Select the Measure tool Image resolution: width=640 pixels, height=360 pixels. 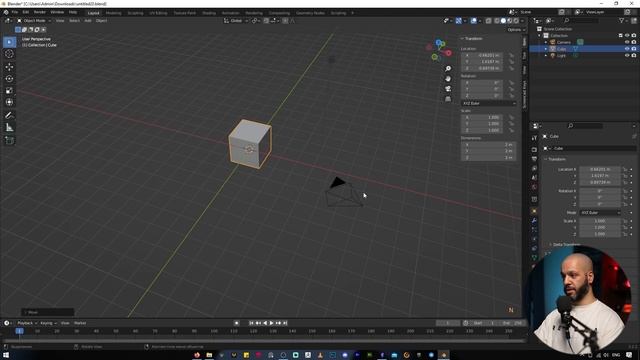pos(9,128)
